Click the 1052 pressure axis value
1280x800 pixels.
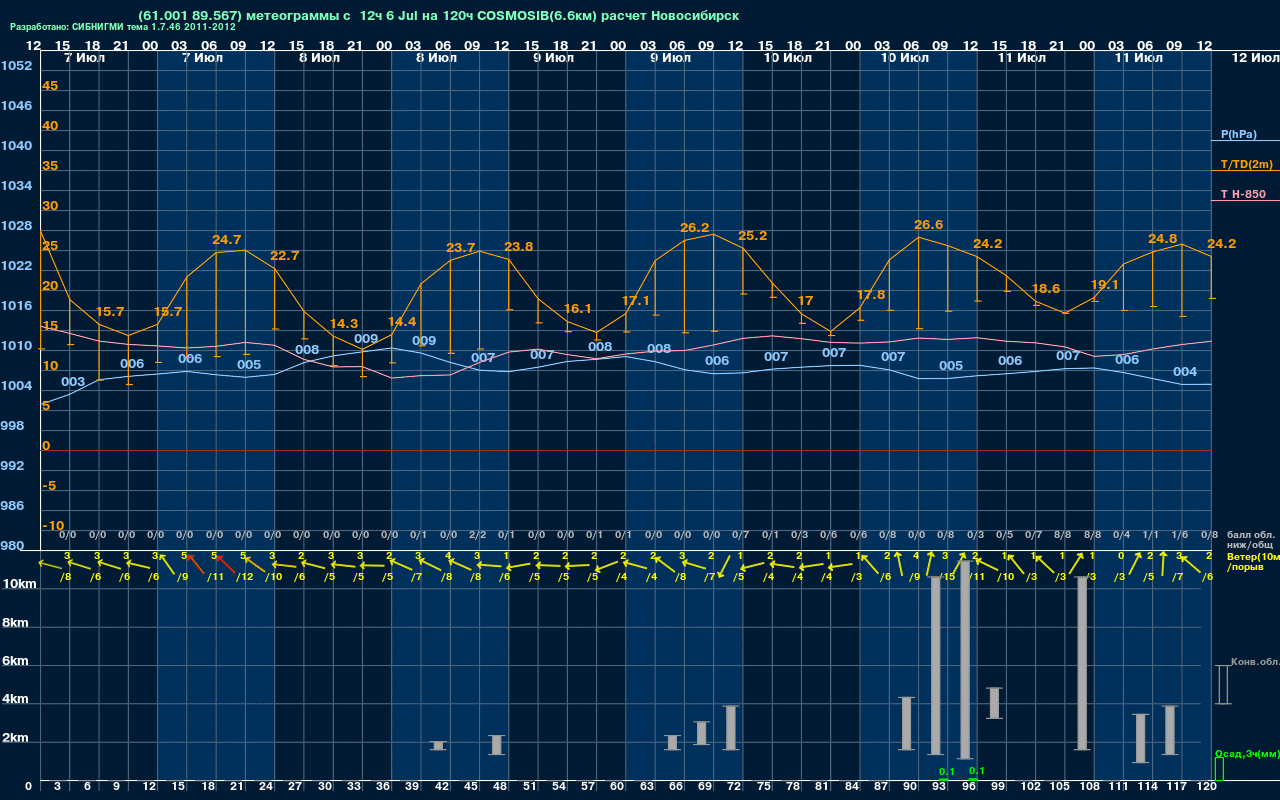15,66
